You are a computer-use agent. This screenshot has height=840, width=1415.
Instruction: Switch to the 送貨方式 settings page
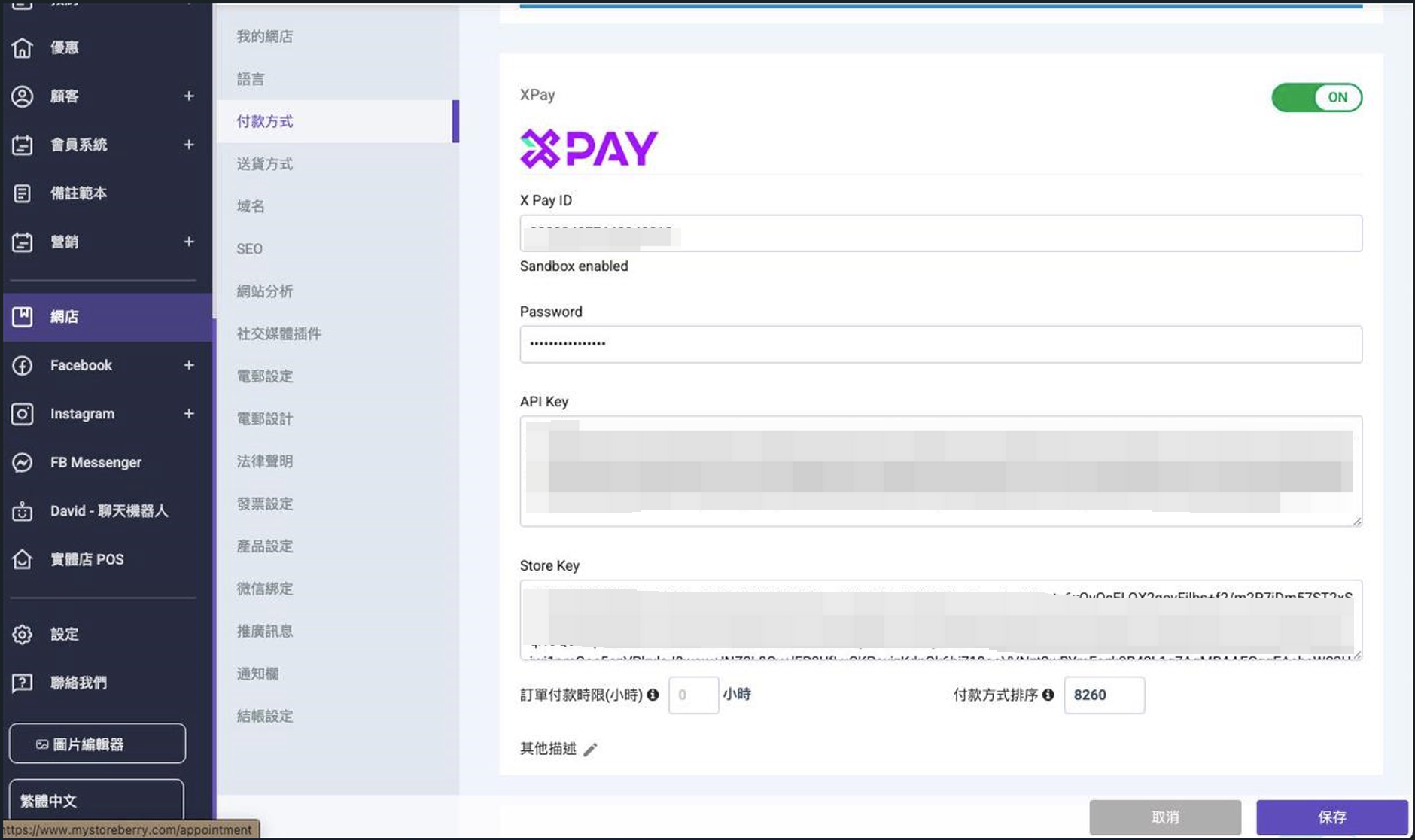click(x=263, y=164)
